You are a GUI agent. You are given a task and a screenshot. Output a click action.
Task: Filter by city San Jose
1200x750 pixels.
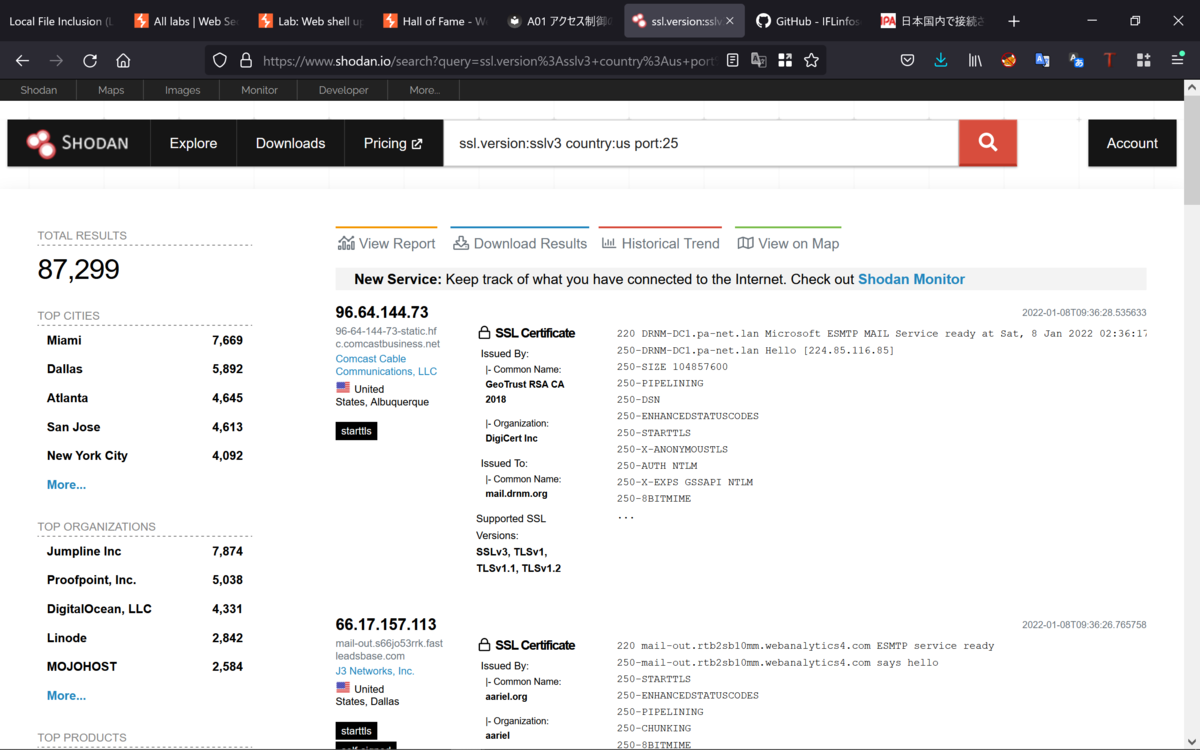coord(73,427)
